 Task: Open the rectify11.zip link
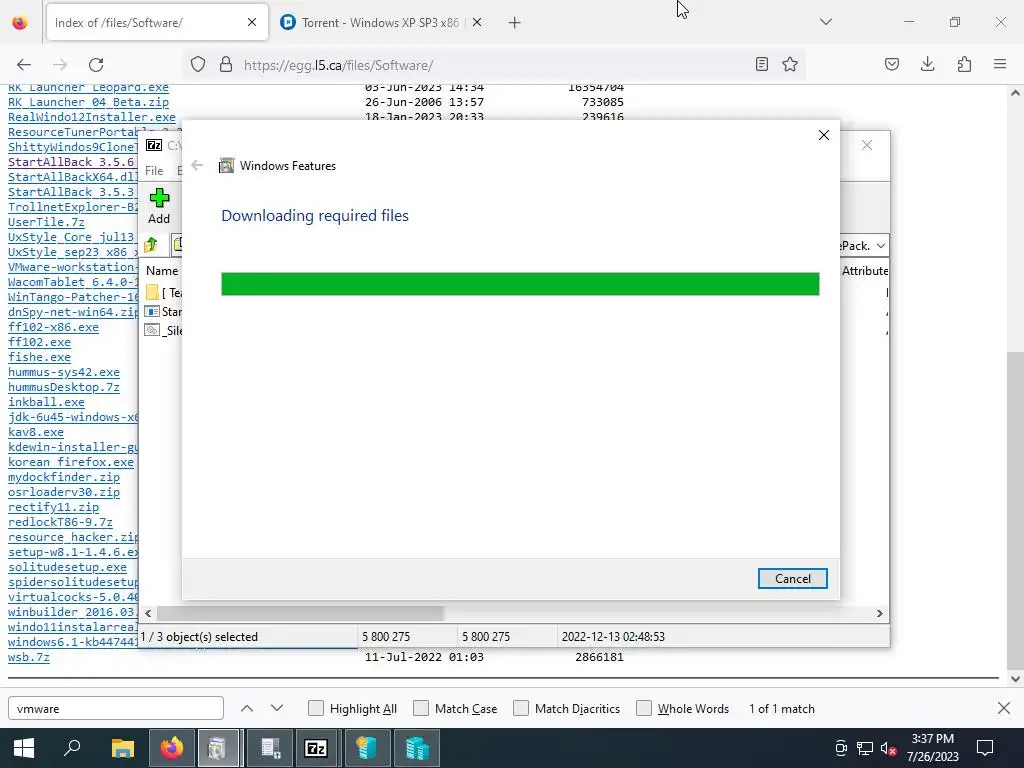click(54, 507)
